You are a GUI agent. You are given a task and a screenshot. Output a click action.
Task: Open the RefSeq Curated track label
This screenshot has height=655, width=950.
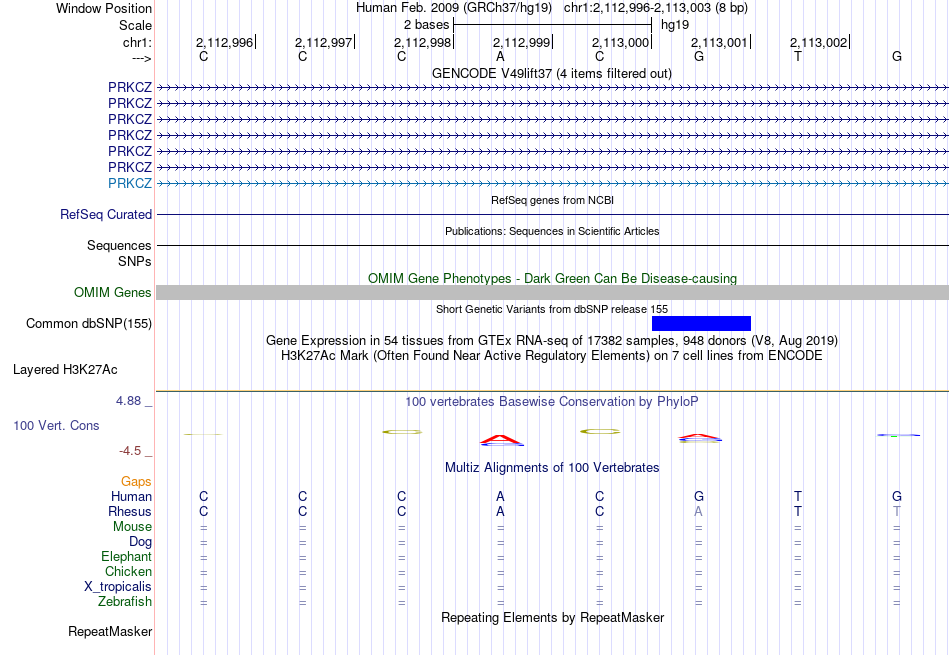(x=106, y=214)
